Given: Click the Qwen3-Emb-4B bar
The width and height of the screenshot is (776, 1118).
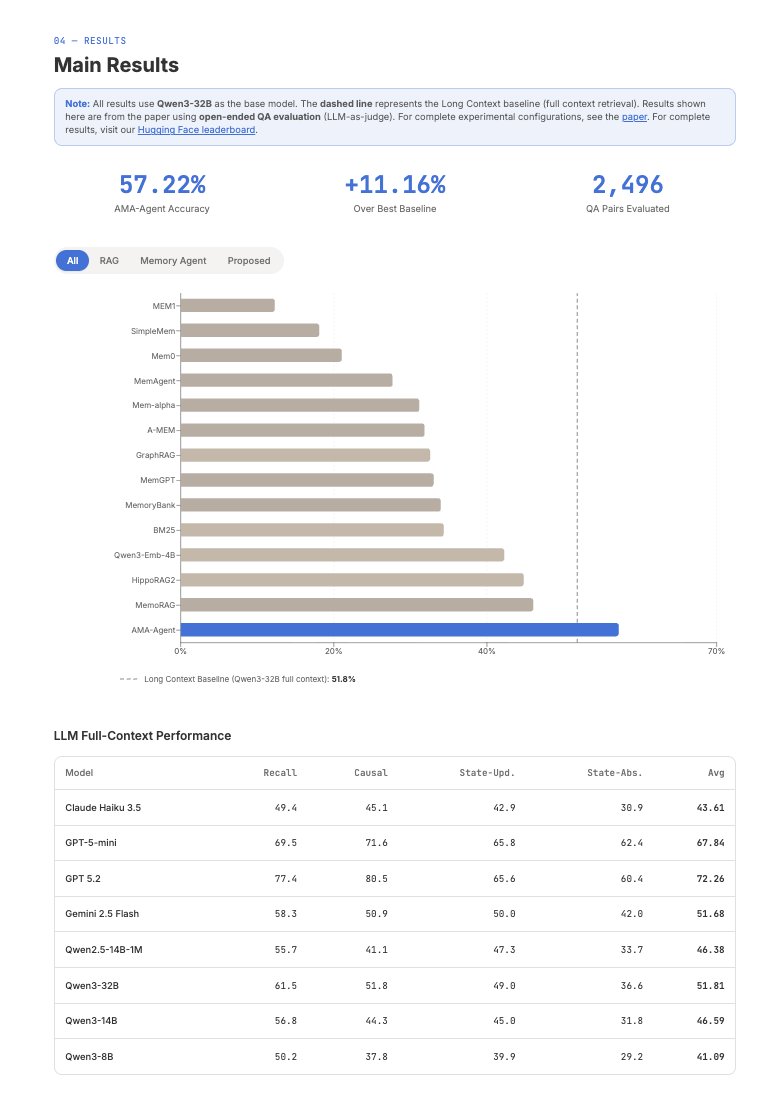Looking at the screenshot, I should 342,555.
